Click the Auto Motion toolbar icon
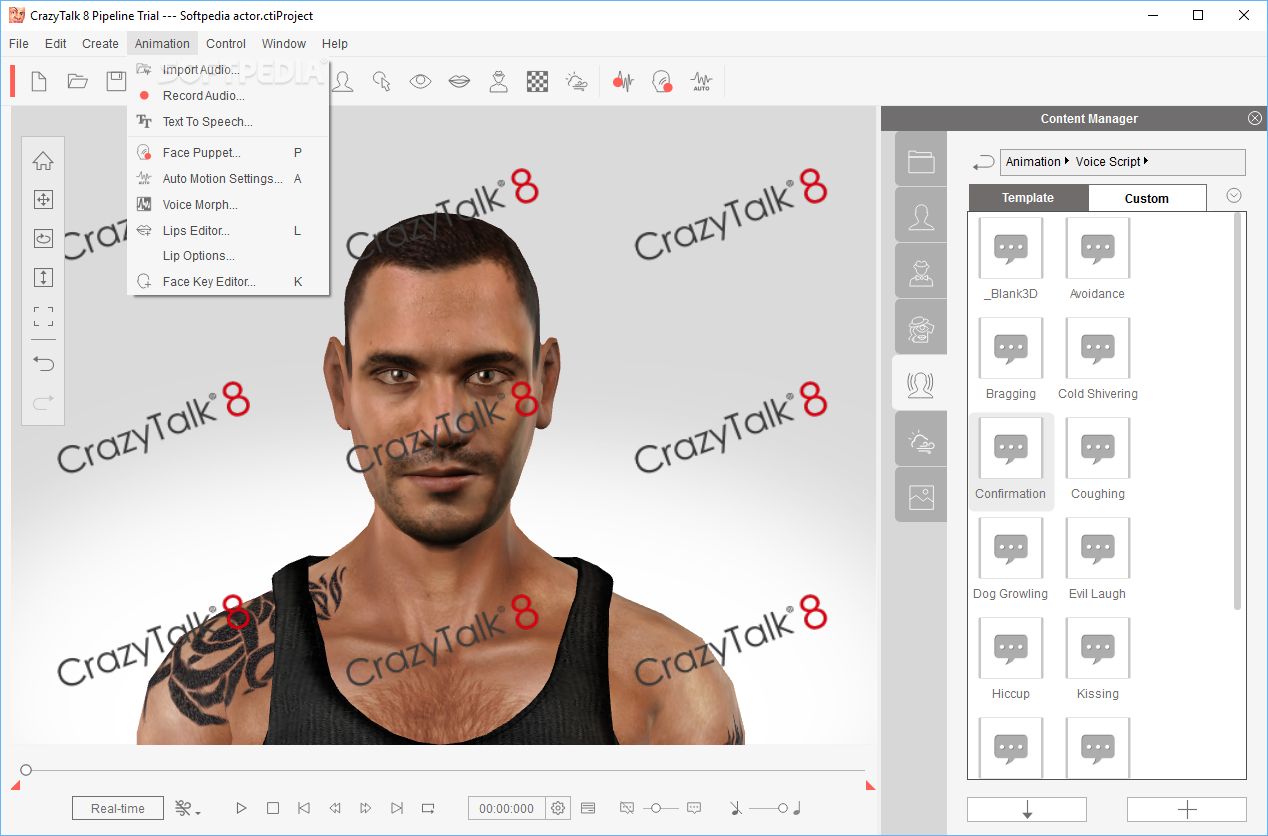Image resolution: width=1268 pixels, height=836 pixels. tap(702, 82)
